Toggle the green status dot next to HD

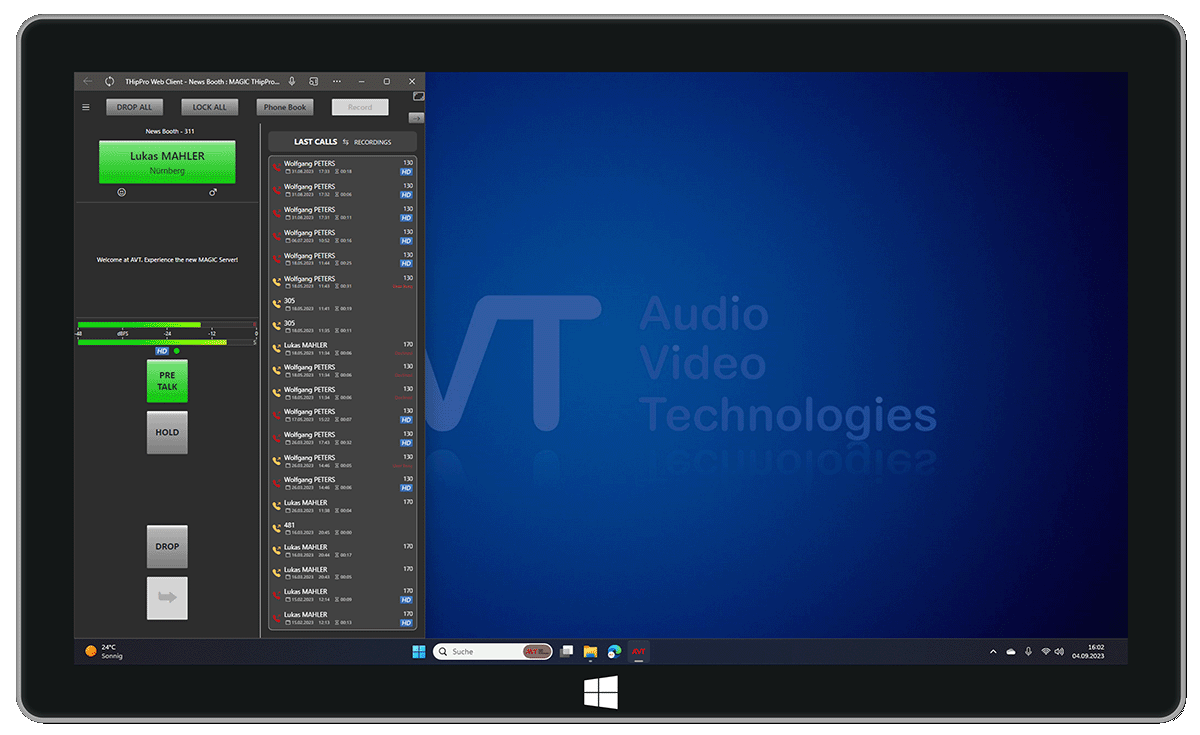coord(177,351)
